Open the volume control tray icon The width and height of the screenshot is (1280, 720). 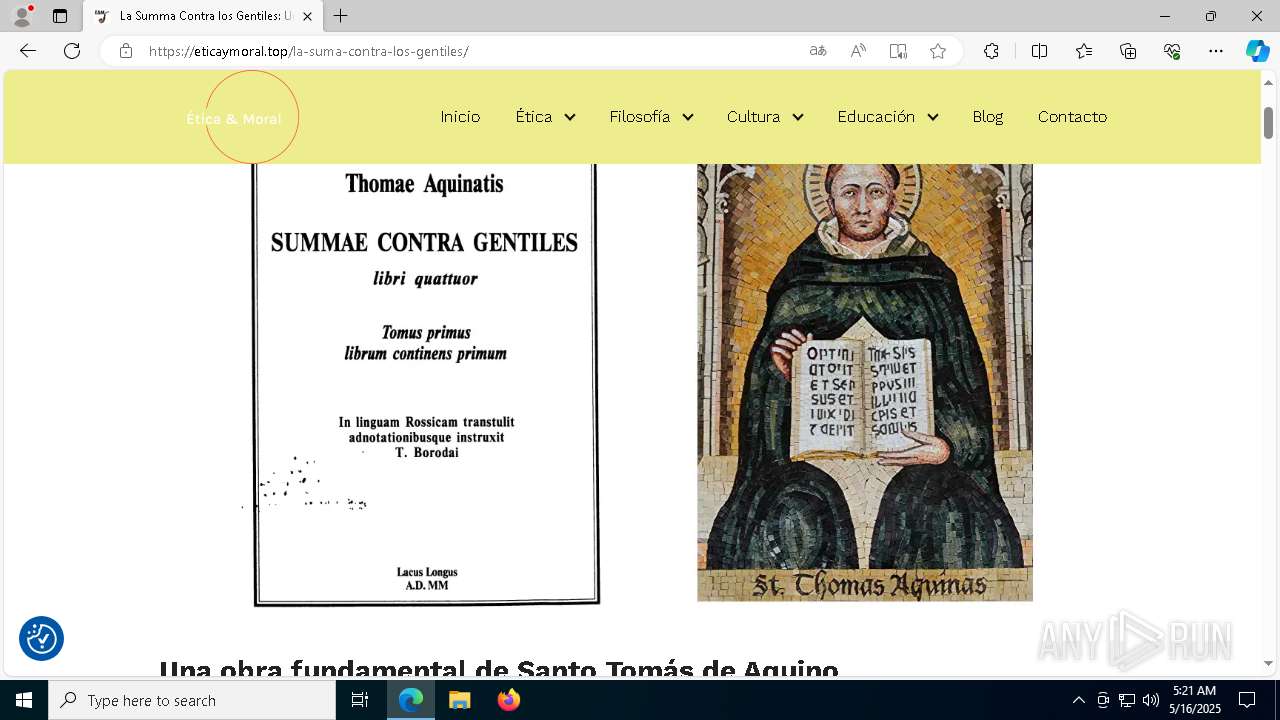point(1151,700)
